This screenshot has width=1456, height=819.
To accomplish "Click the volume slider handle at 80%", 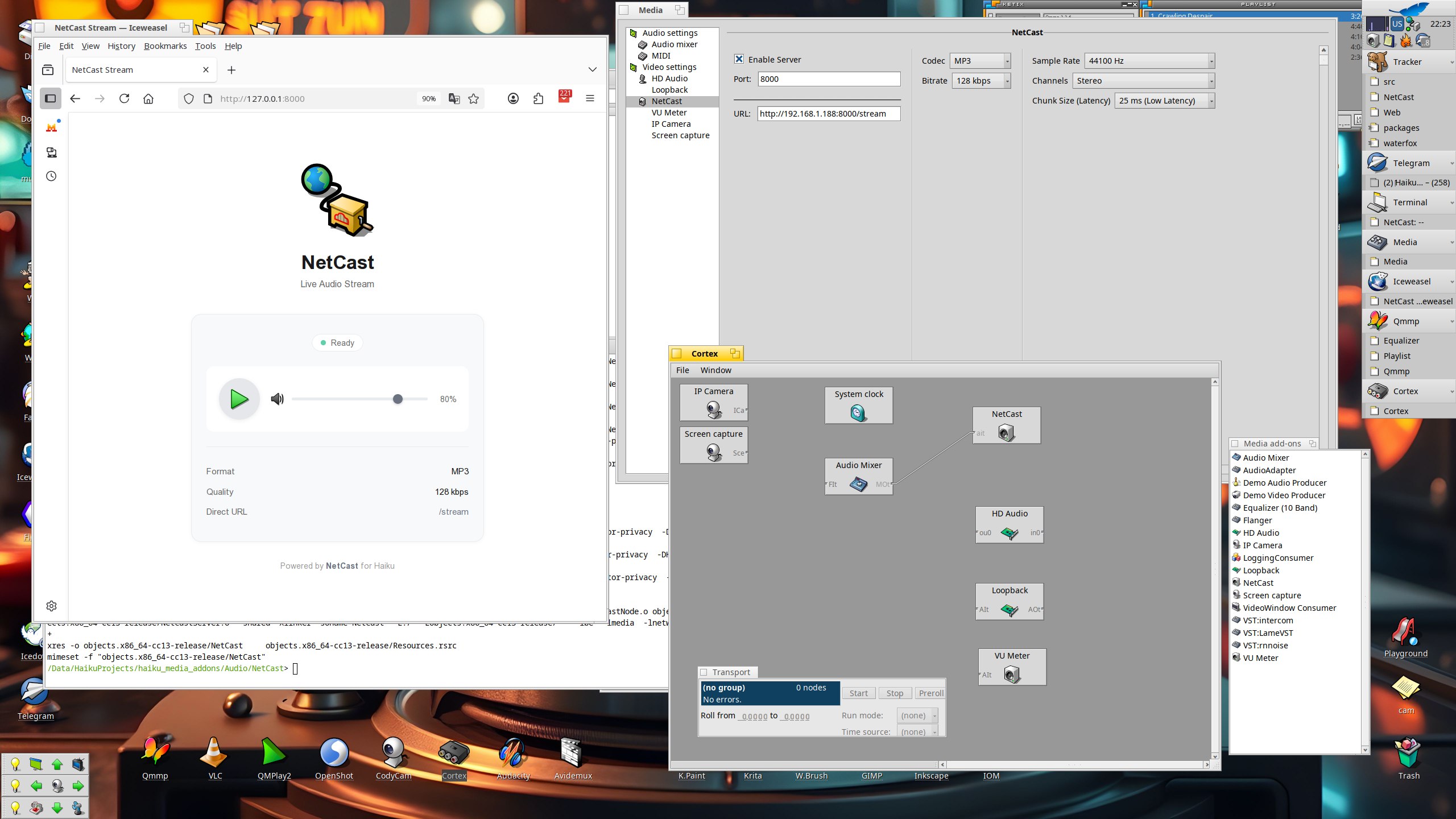I will tap(398, 399).
